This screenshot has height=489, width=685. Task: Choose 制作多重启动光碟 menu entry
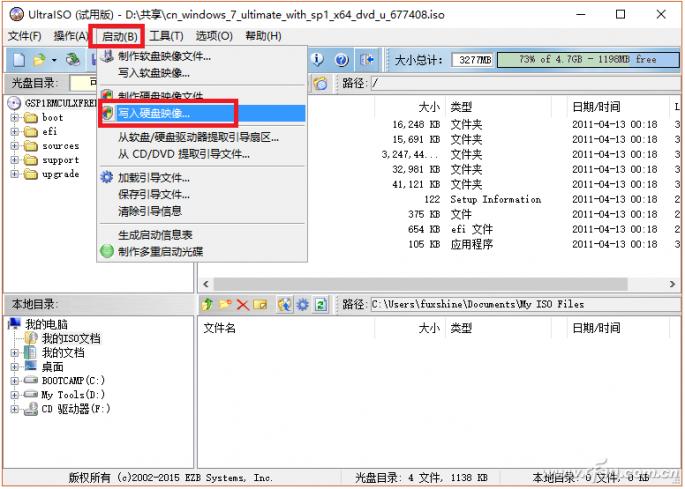pyautogui.click(x=202, y=252)
